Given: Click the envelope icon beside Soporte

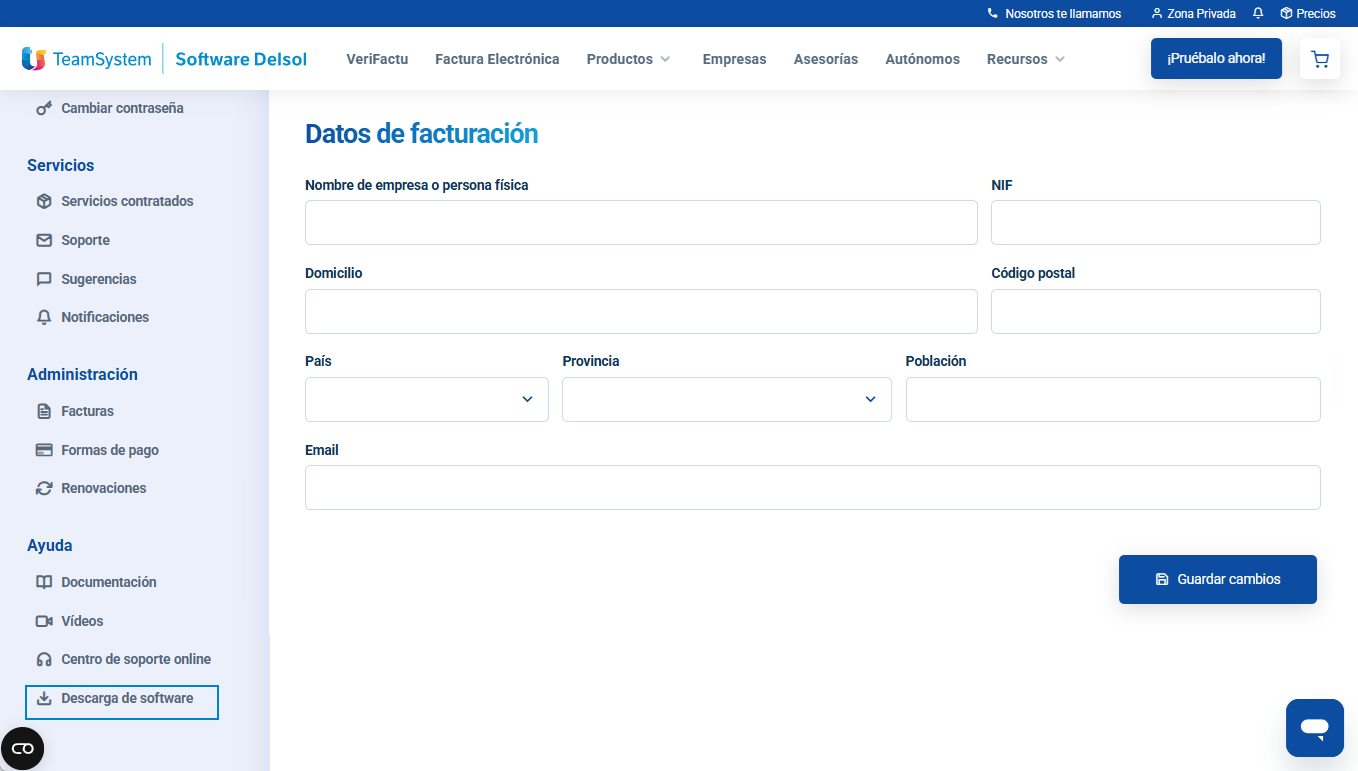Looking at the screenshot, I should click(x=44, y=240).
